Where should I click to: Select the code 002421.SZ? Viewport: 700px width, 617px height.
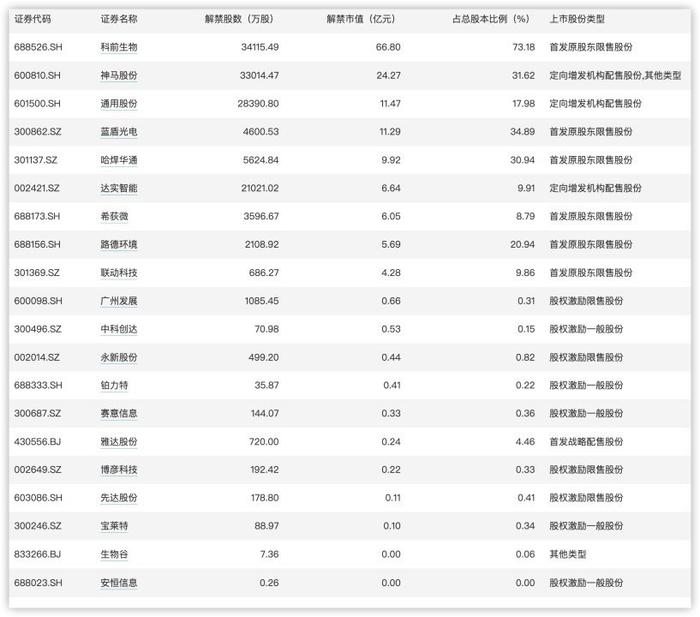[x=37, y=188]
